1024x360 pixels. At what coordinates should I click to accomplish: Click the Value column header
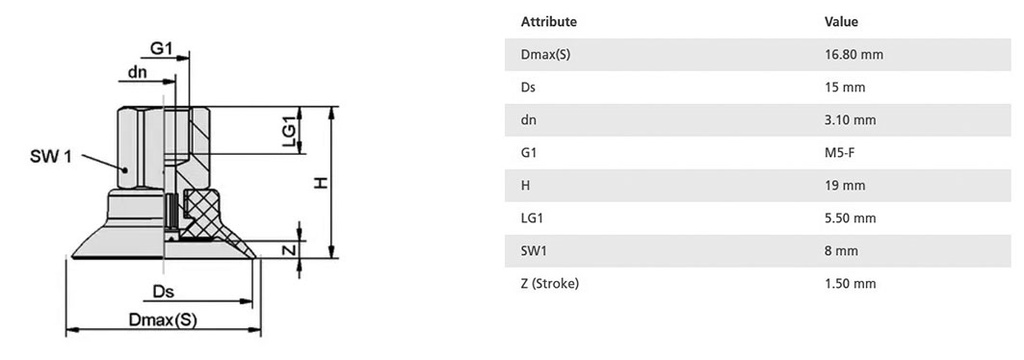841,22
